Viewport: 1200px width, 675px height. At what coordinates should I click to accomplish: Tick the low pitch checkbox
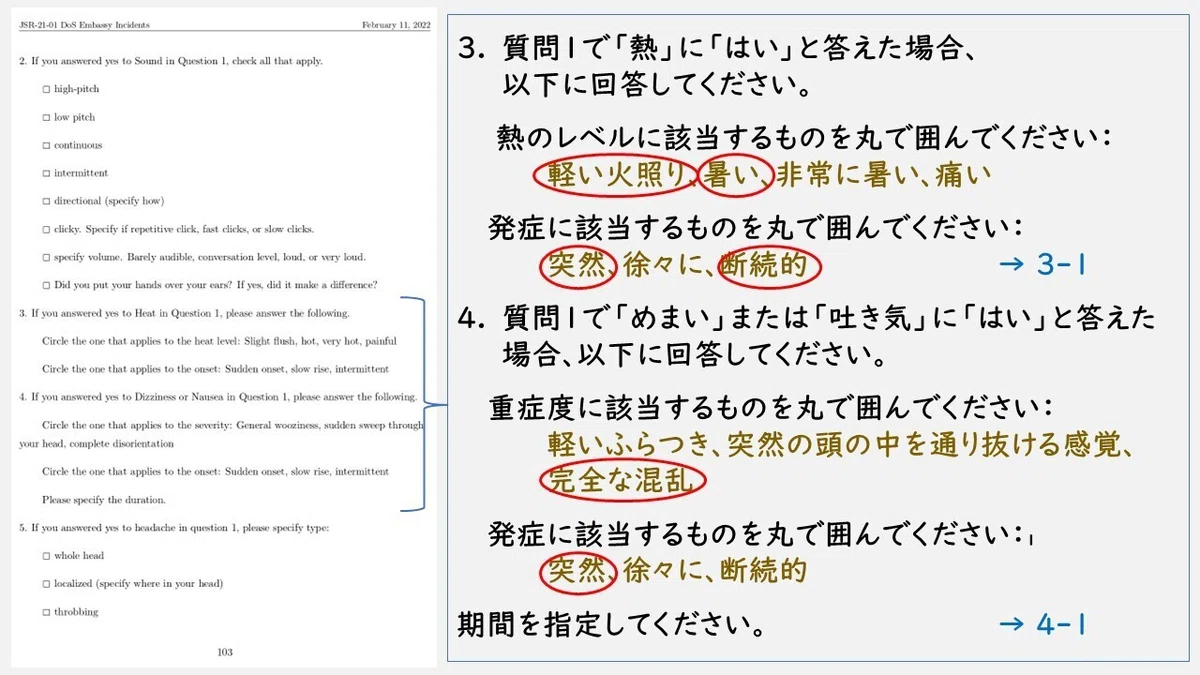tap(46, 117)
